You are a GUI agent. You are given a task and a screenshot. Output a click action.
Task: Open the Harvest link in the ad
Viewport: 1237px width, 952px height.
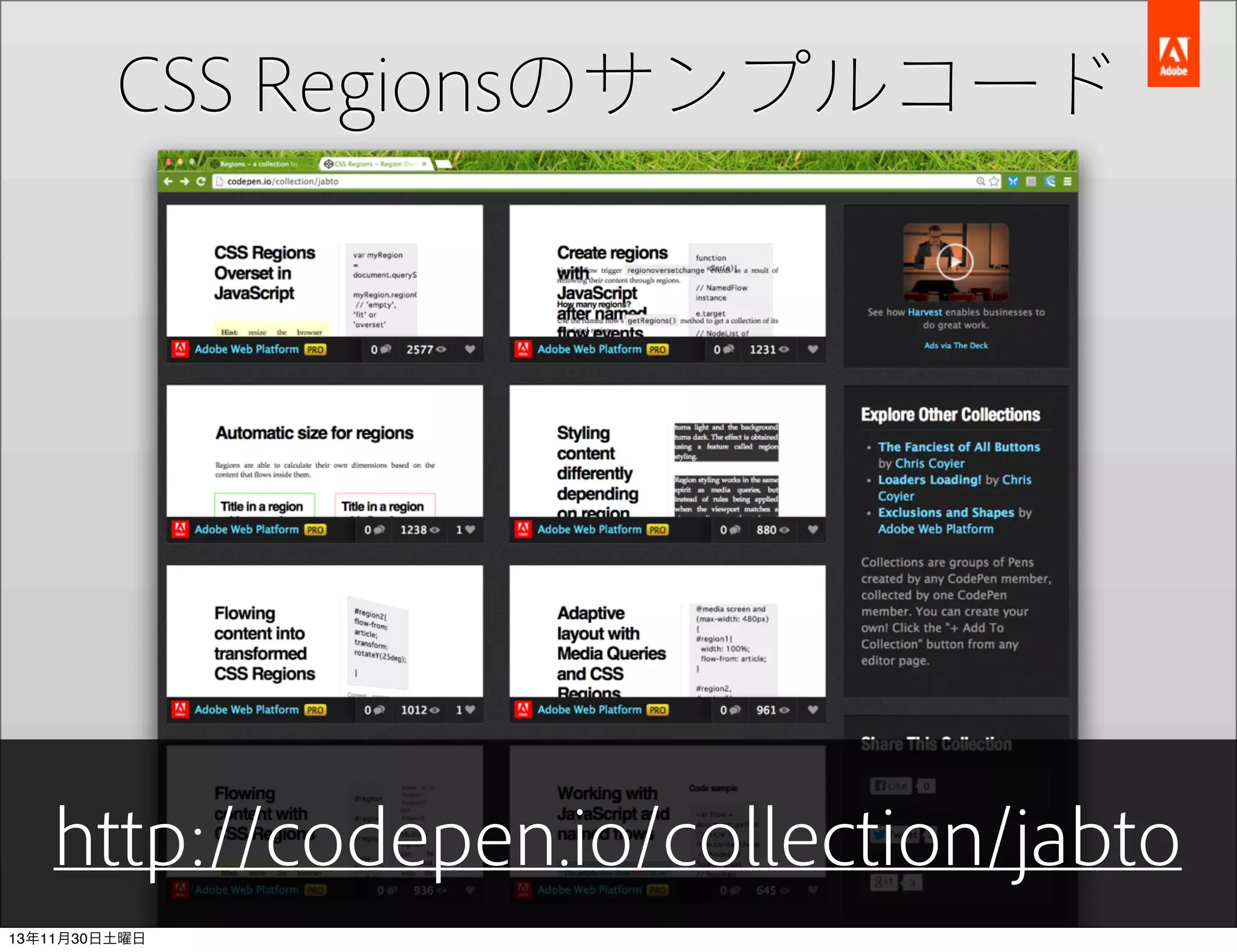925,312
